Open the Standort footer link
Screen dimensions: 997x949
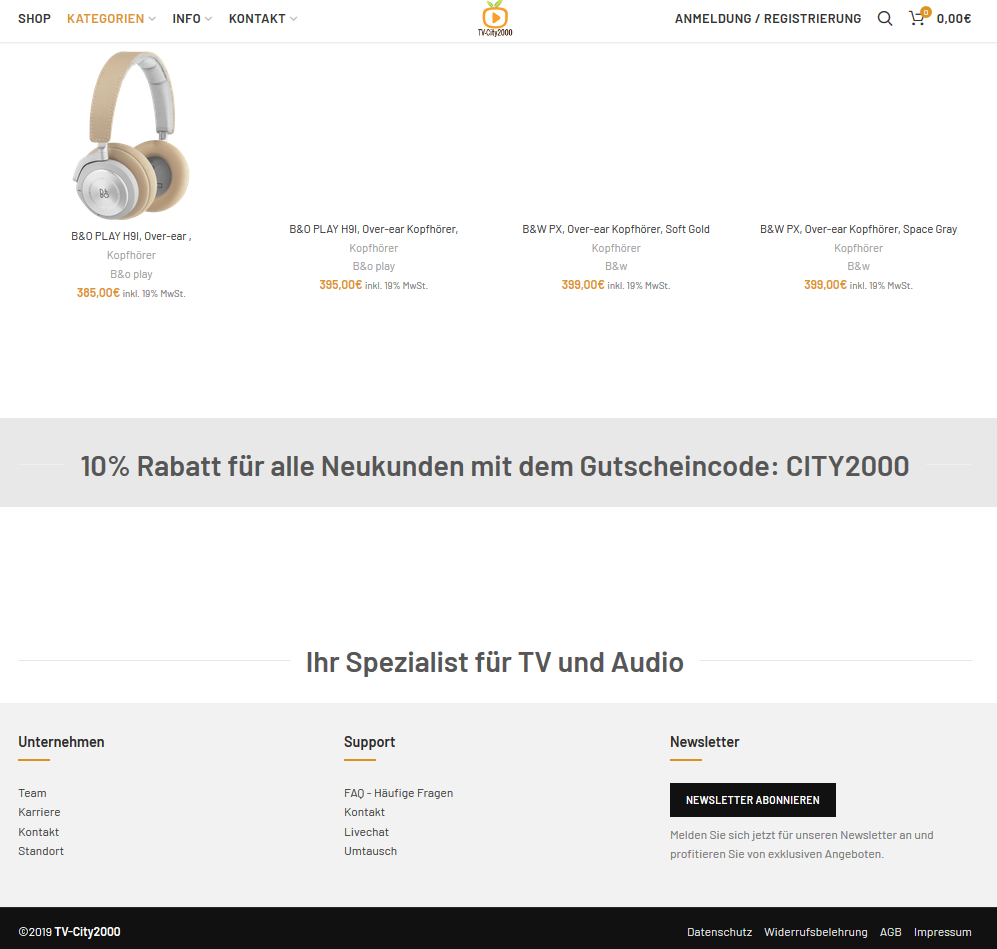(x=41, y=851)
